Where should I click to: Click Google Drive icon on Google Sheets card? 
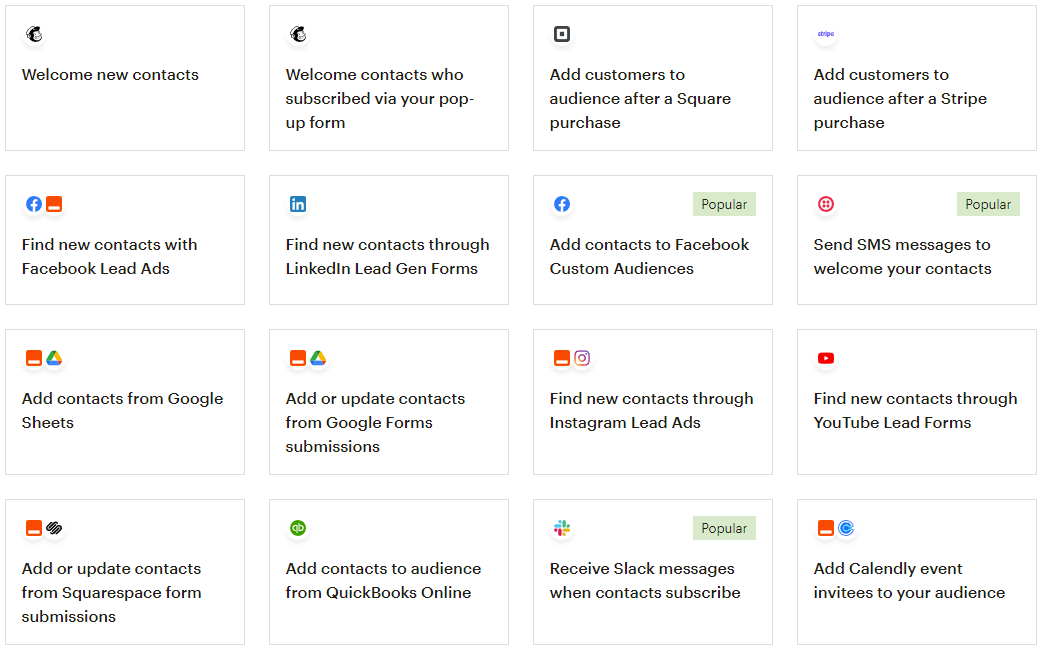coord(54,359)
